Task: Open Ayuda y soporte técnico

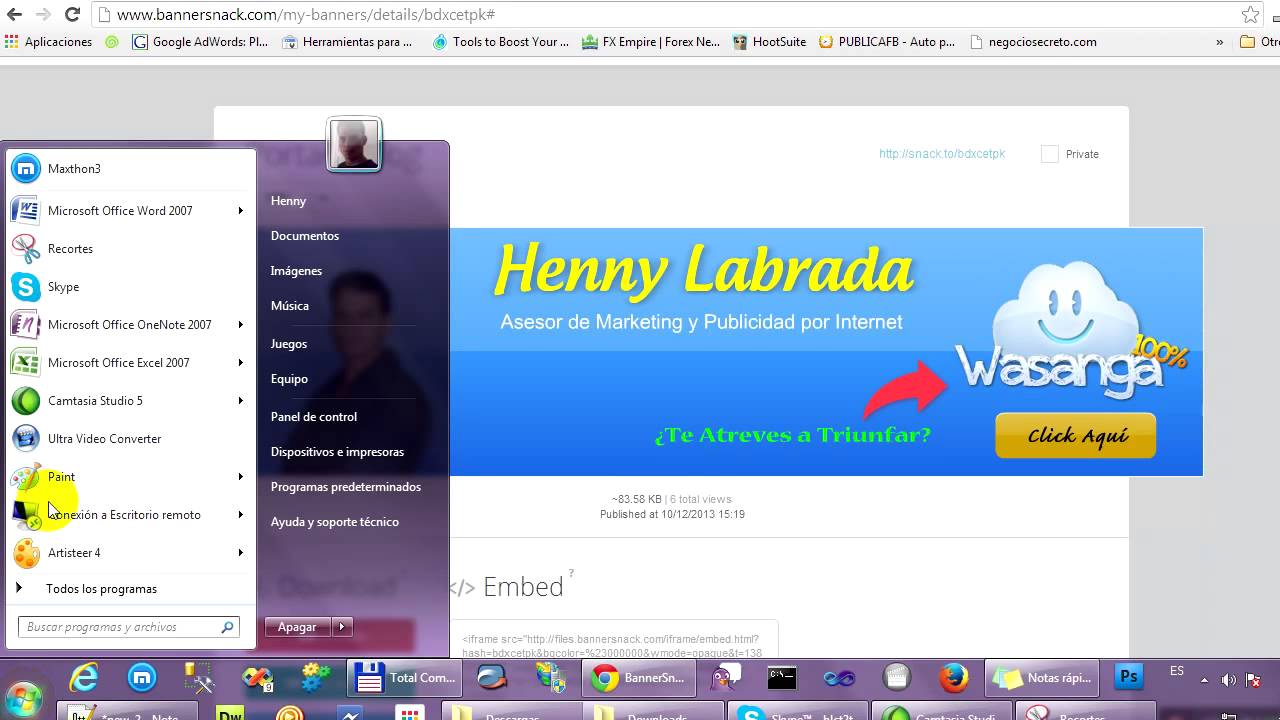Action: pos(335,522)
